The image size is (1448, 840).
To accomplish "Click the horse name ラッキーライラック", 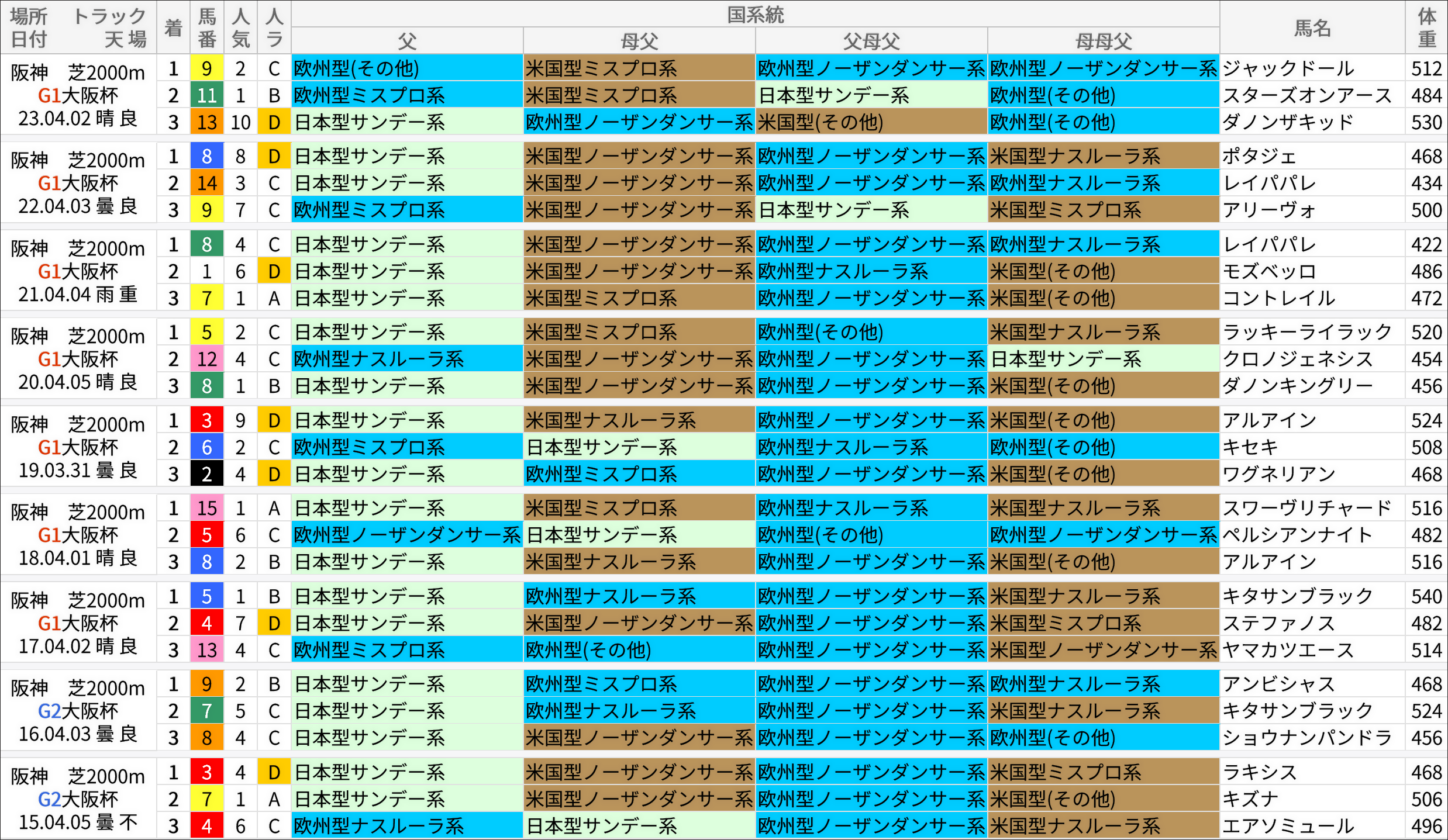I will tap(1307, 333).
